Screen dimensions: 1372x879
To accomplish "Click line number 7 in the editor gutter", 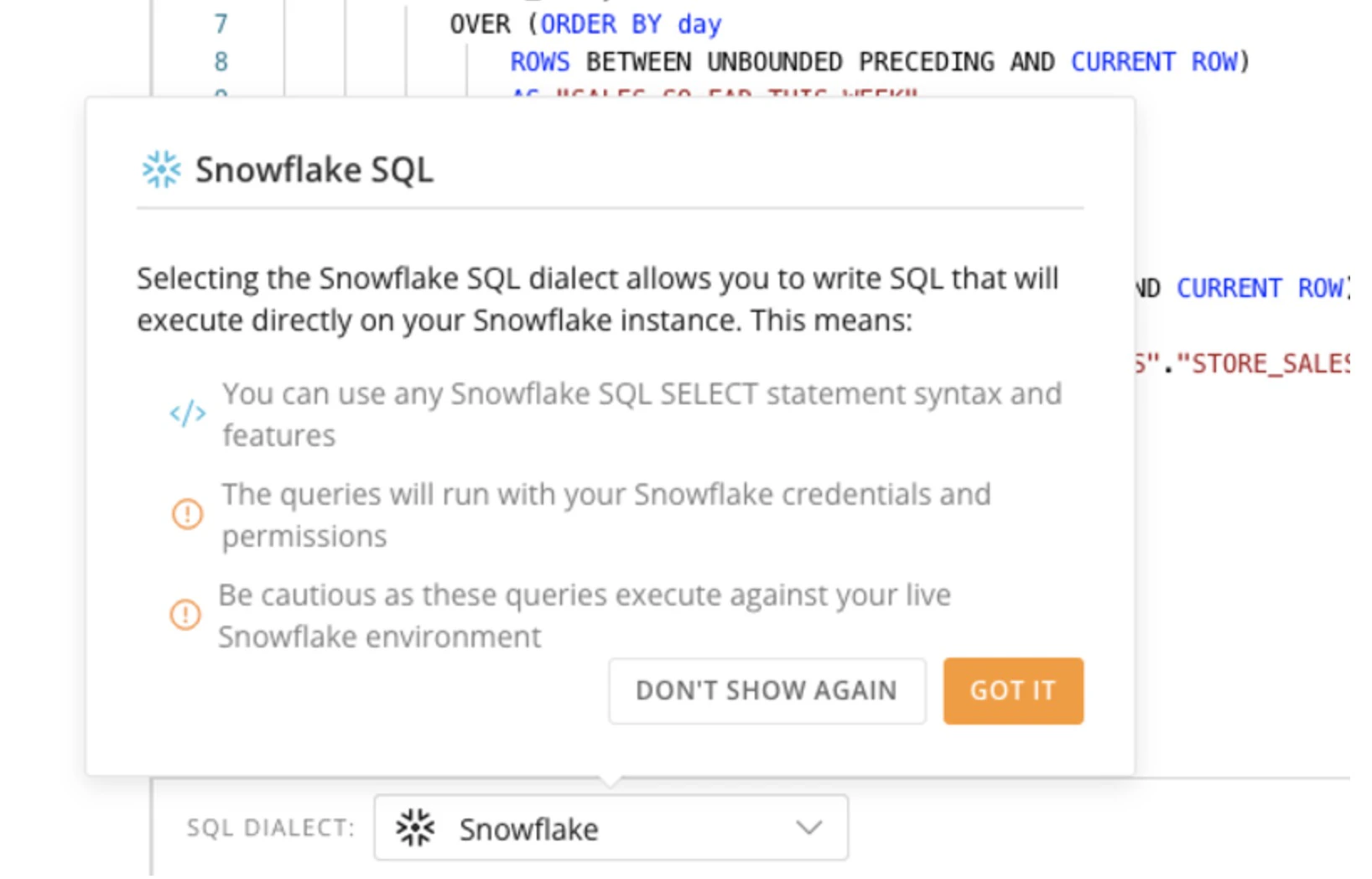I will [221, 23].
